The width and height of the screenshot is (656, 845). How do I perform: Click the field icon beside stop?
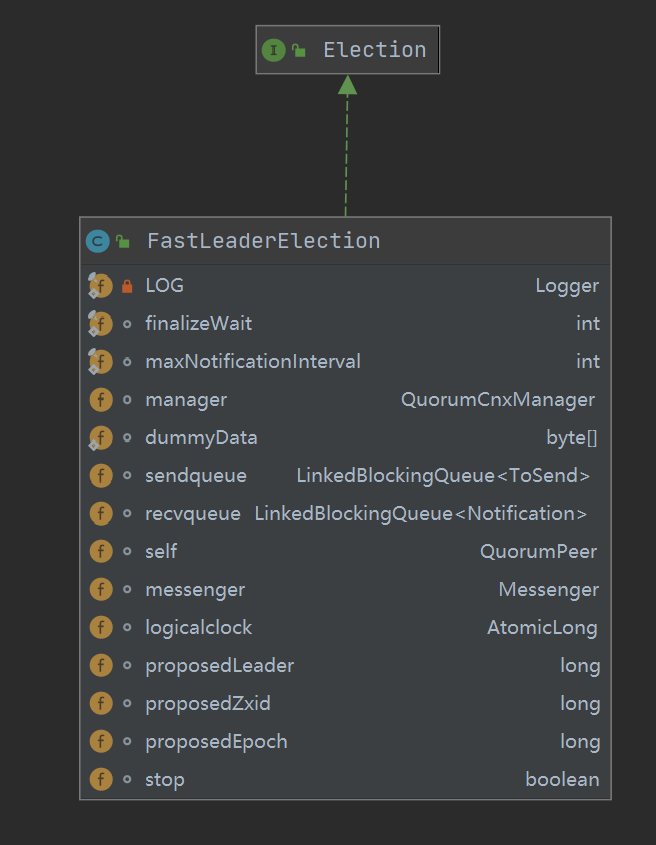101,779
